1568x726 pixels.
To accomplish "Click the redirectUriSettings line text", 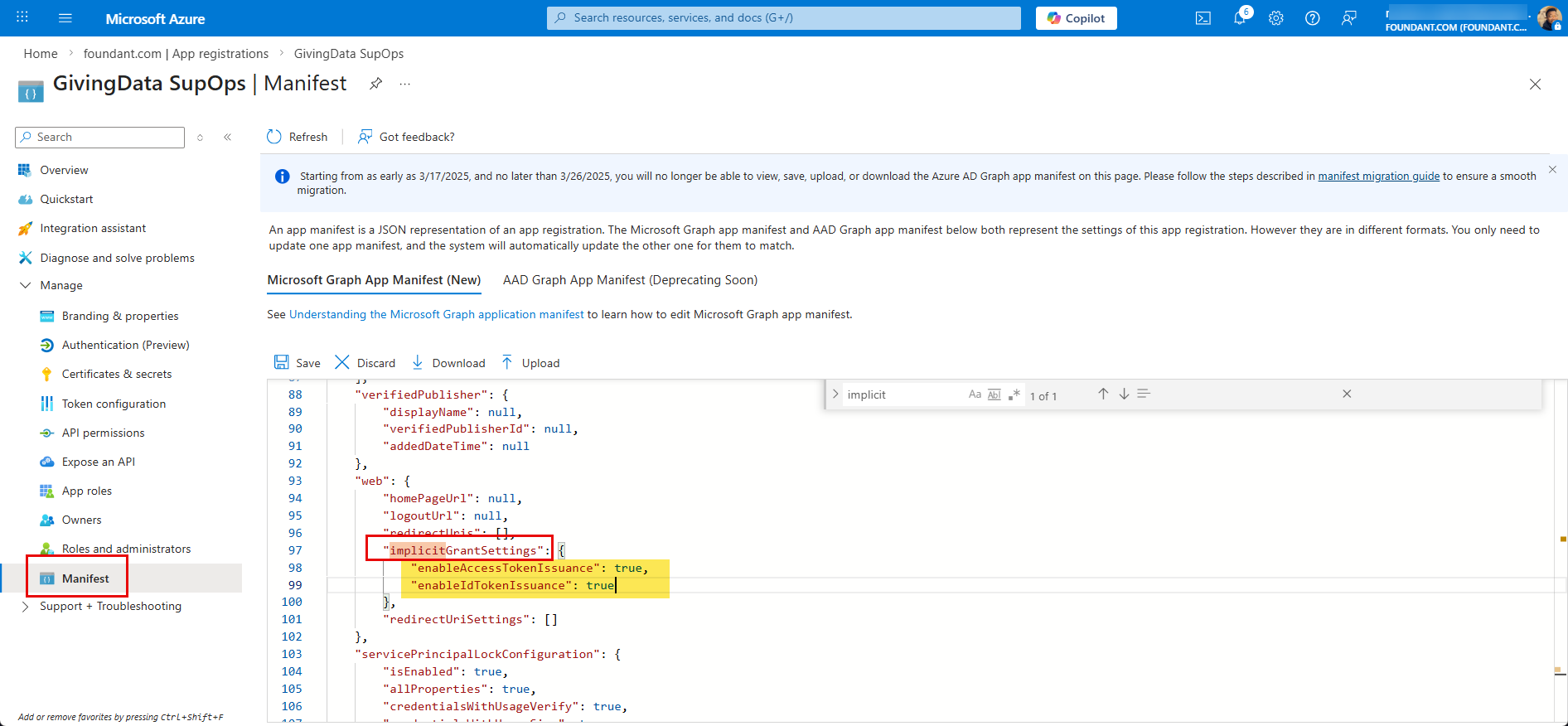I will click(470, 619).
